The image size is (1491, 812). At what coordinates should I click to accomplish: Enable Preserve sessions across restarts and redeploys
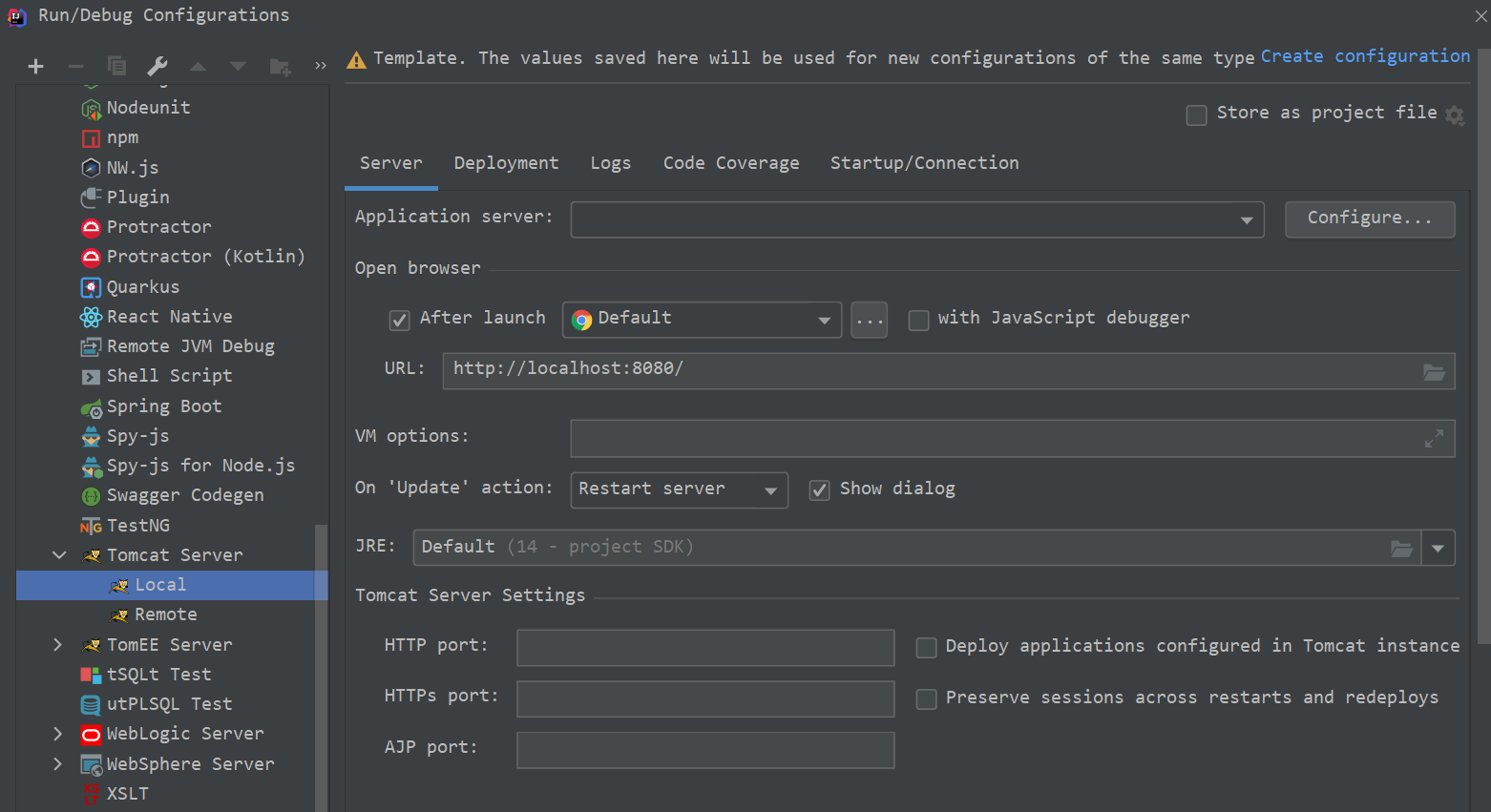coord(926,700)
